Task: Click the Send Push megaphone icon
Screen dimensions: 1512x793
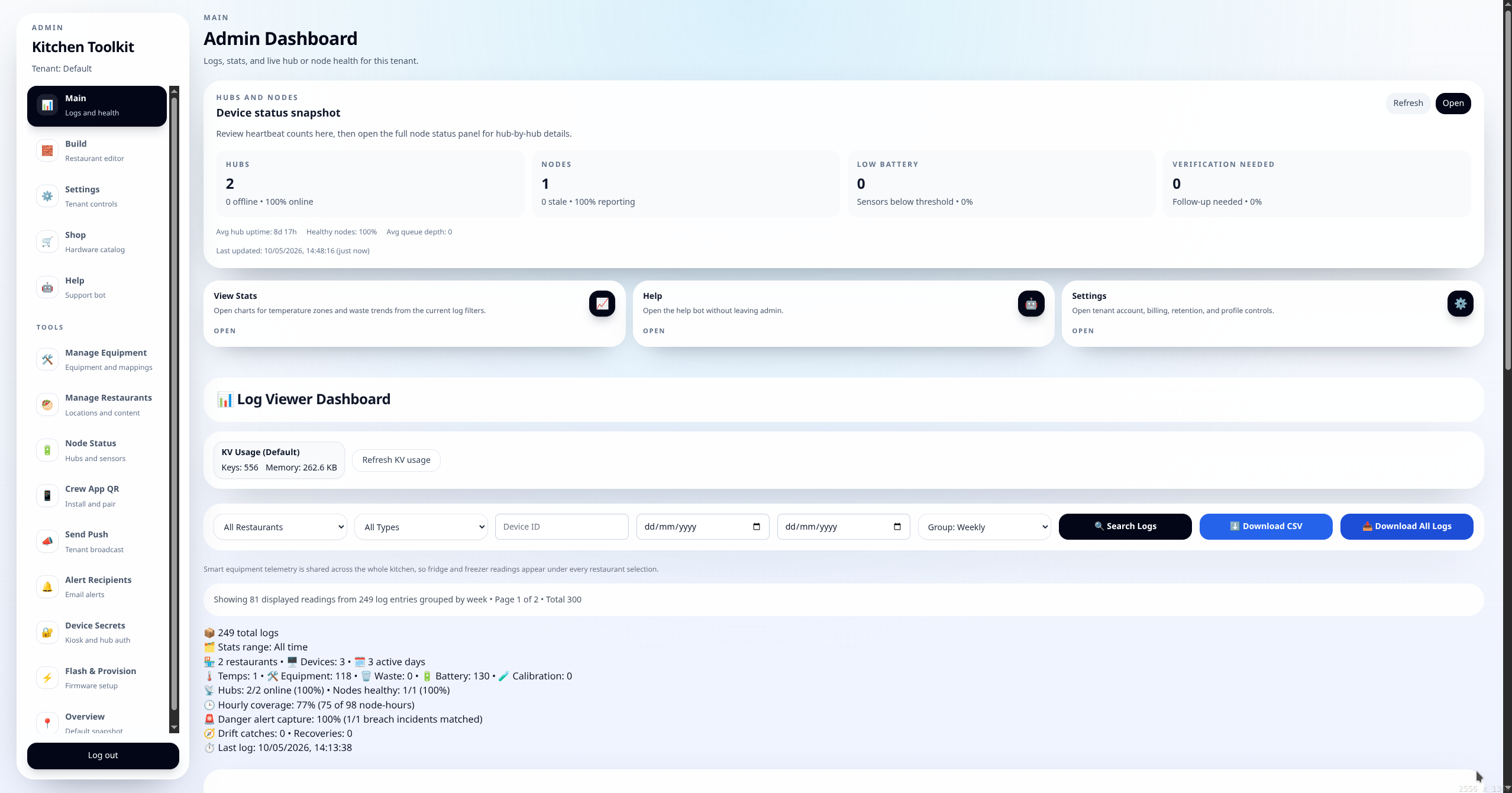Action: (47, 541)
